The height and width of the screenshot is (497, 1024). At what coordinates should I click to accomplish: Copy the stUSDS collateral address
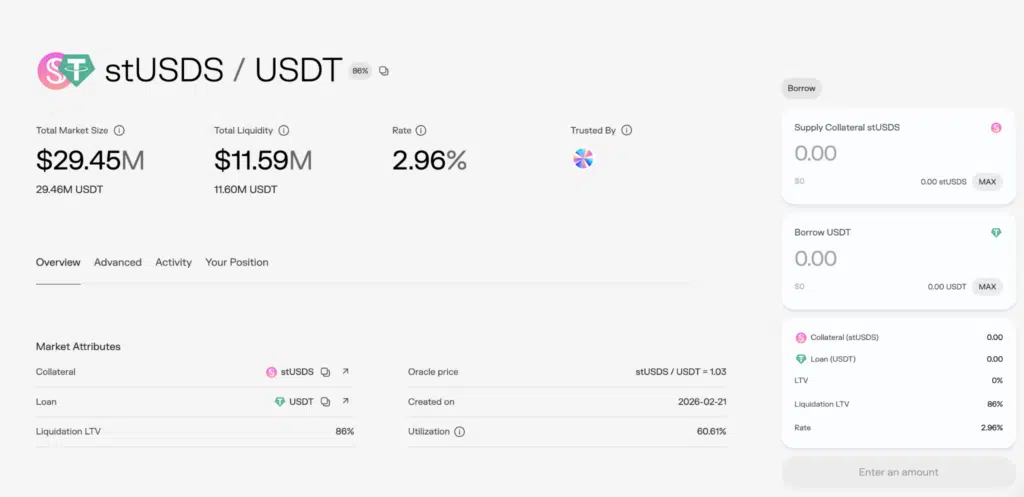[x=325, y=372]
